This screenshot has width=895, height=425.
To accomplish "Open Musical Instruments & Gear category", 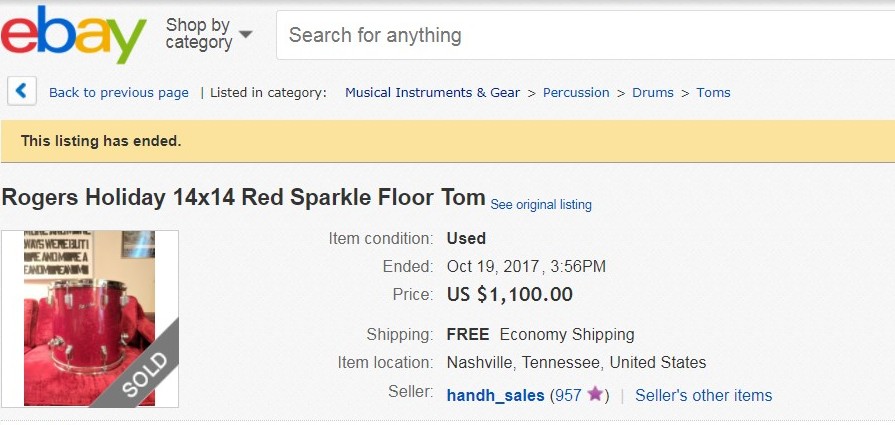I will coord(433,92).
